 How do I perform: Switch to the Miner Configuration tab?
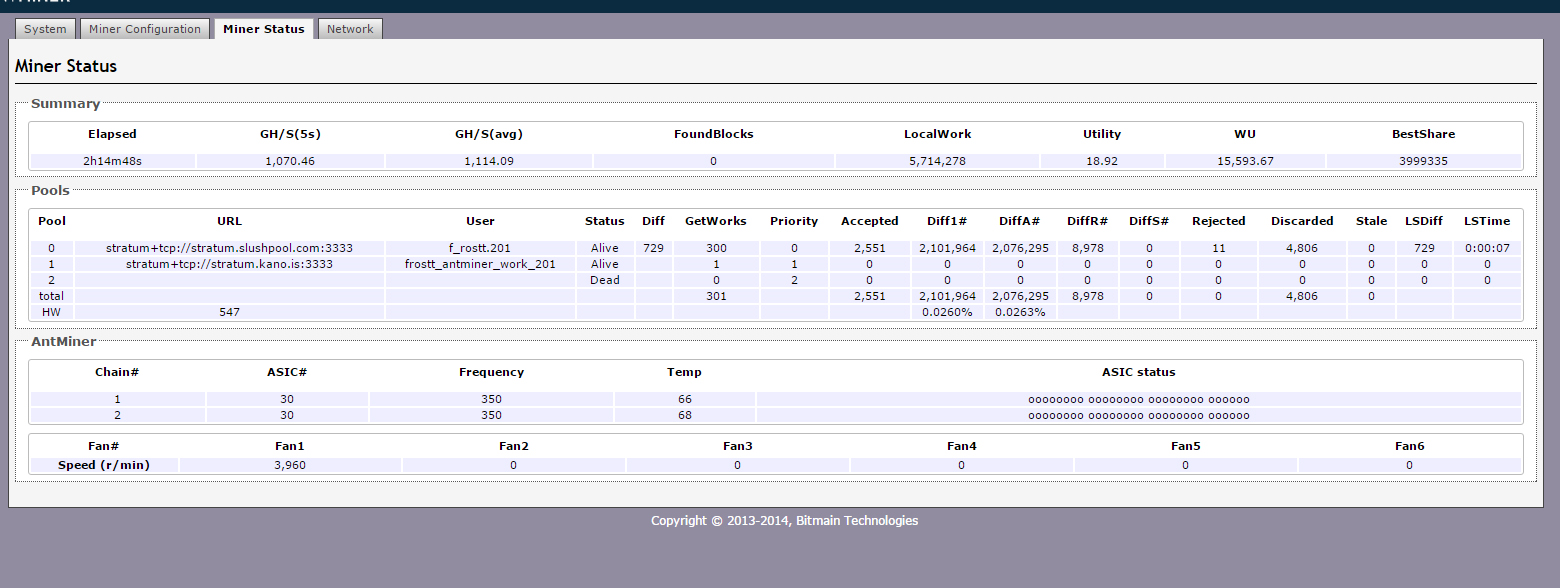coord(145,29)
